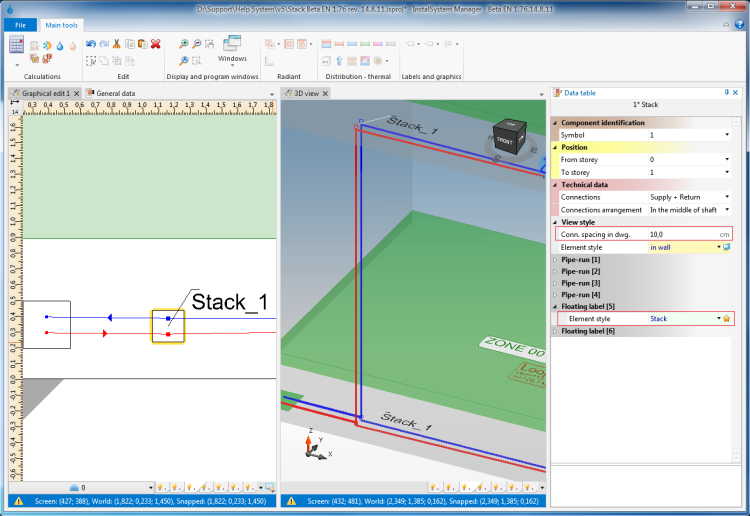Open the File menu tab
The image size is (750, 516).
click(x=20, y=25)
